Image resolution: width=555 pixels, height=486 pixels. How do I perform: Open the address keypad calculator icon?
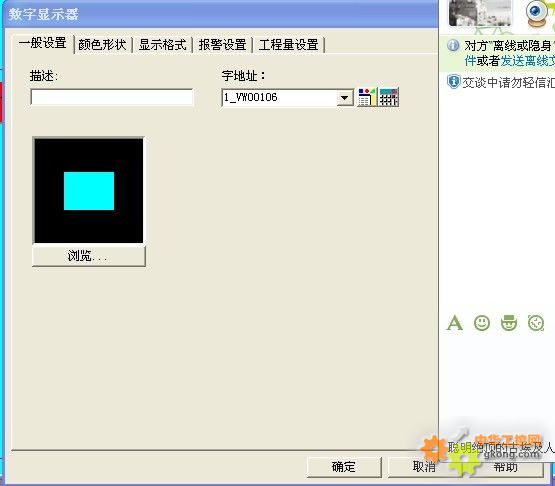coord(389,97)
